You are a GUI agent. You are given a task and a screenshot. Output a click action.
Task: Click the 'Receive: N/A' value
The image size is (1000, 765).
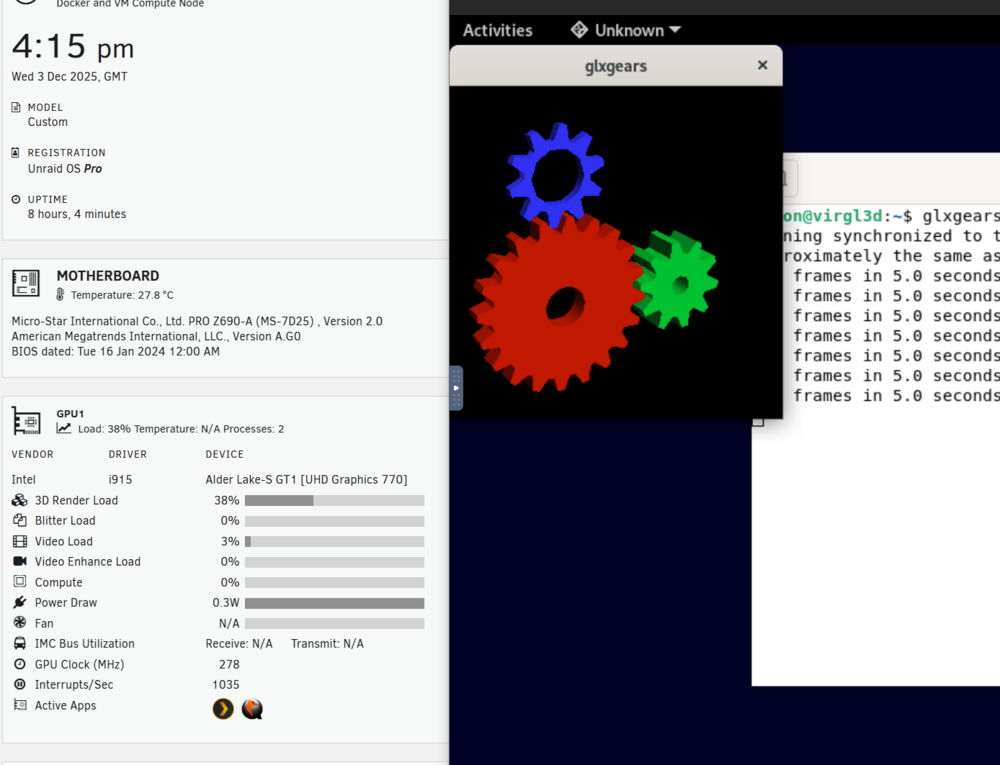pyautogui.click(x=239, y=644)
